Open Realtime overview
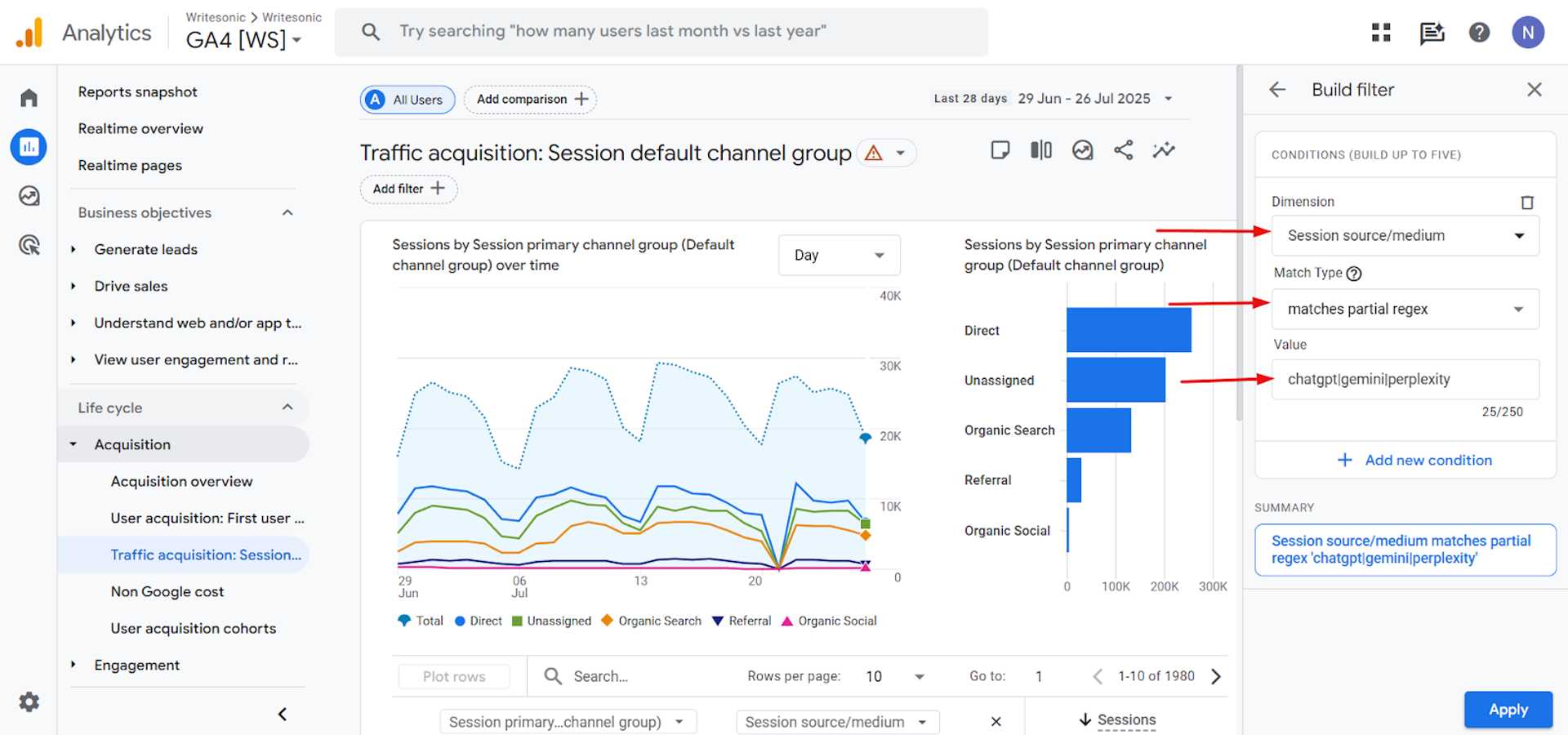 [x=140, y=129]
